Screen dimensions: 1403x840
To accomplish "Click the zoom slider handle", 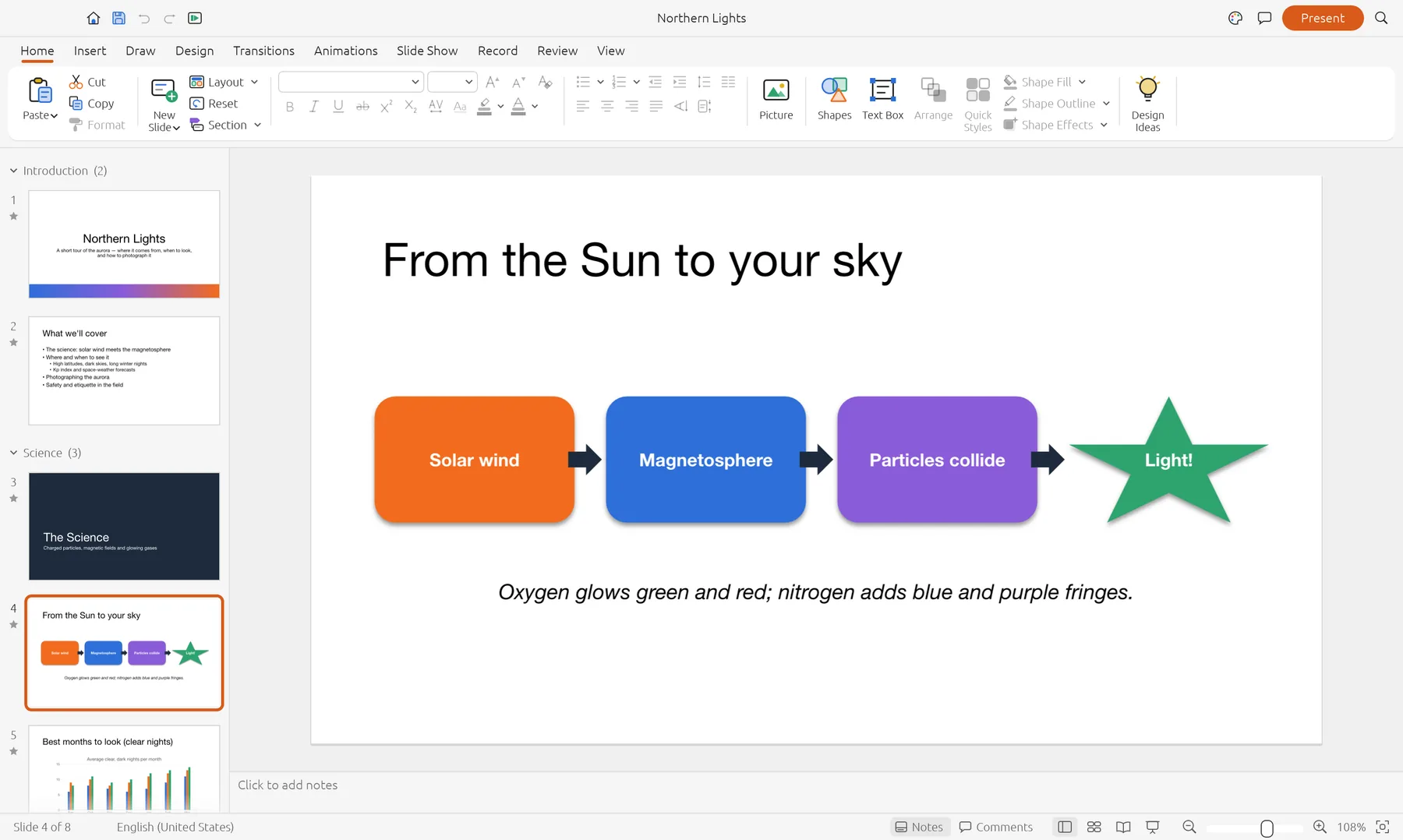I will 1267,828.
